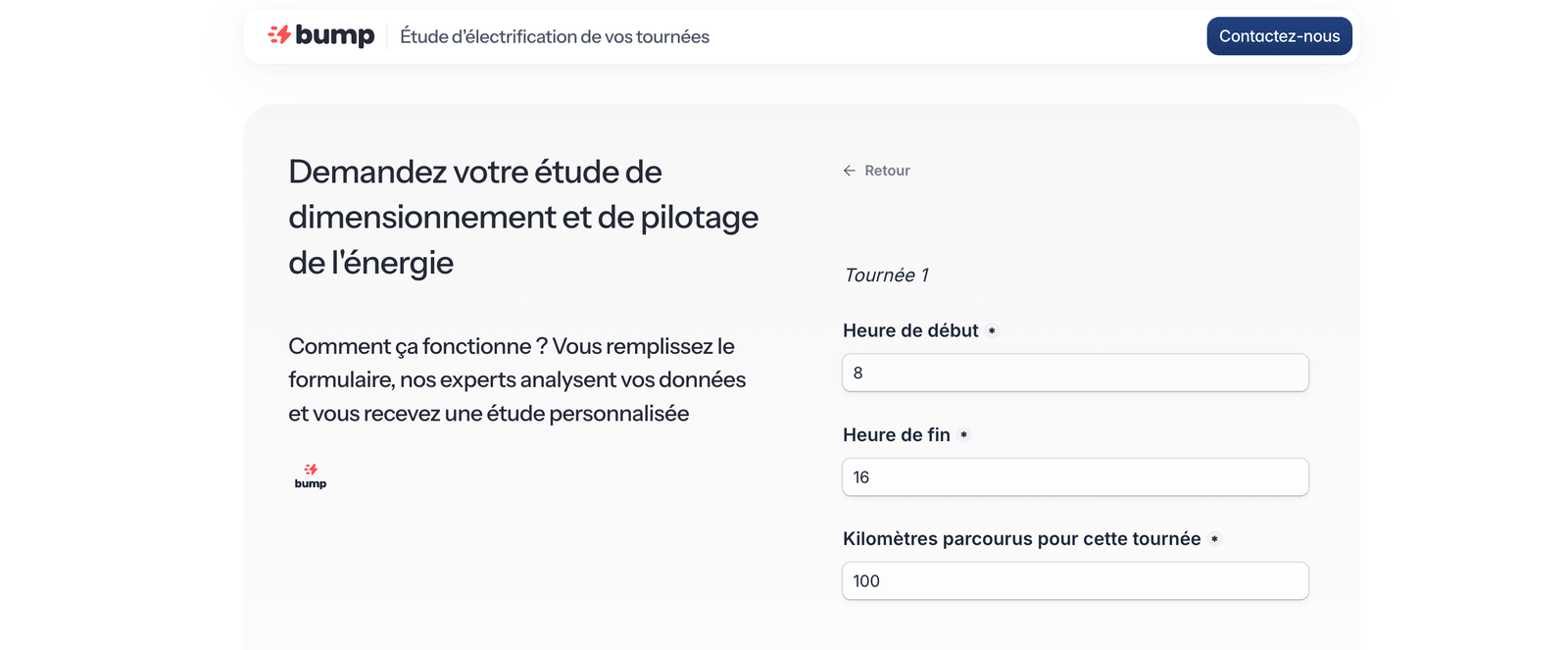Click asterisk next to Heure de début

(992, 331)
